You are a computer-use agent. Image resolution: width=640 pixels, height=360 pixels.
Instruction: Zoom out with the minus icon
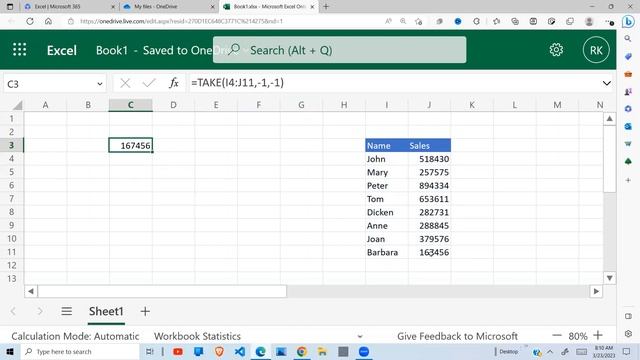pos(557,336)
